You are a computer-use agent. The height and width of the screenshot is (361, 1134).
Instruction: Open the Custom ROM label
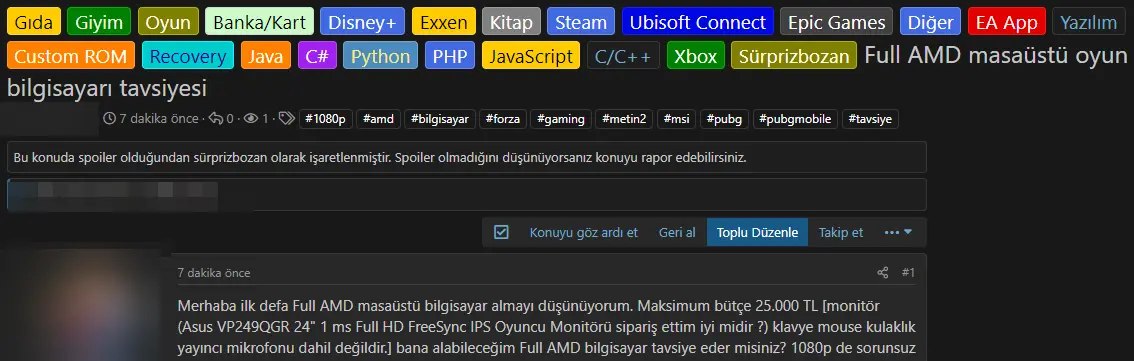coord(71,56)
